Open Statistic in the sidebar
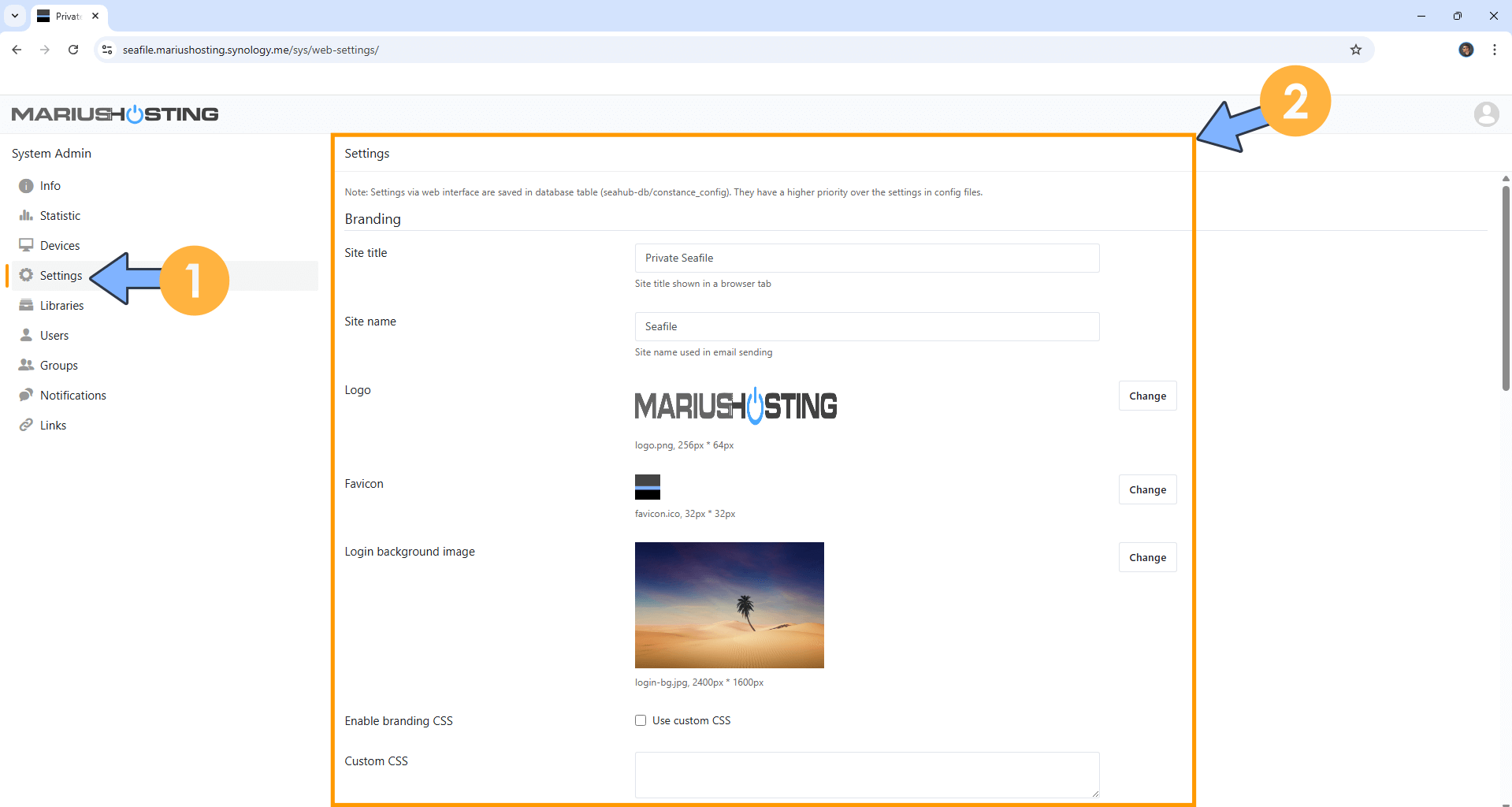Viewport: 1512px width, 807px height. [x=60, y=216]
